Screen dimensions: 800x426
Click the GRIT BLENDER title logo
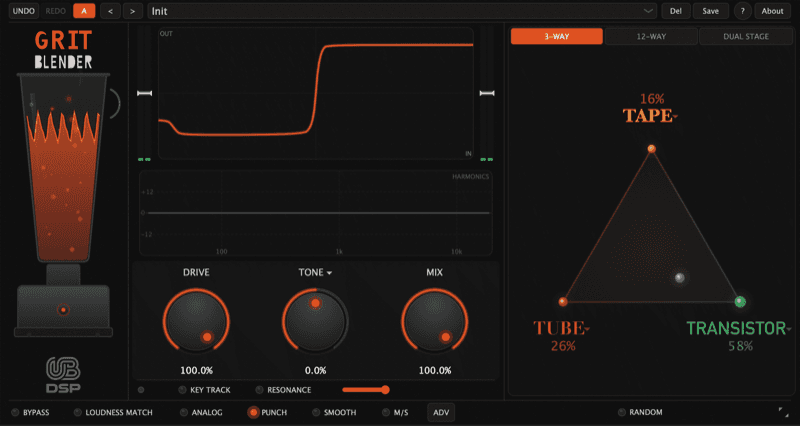pos(63,49)
